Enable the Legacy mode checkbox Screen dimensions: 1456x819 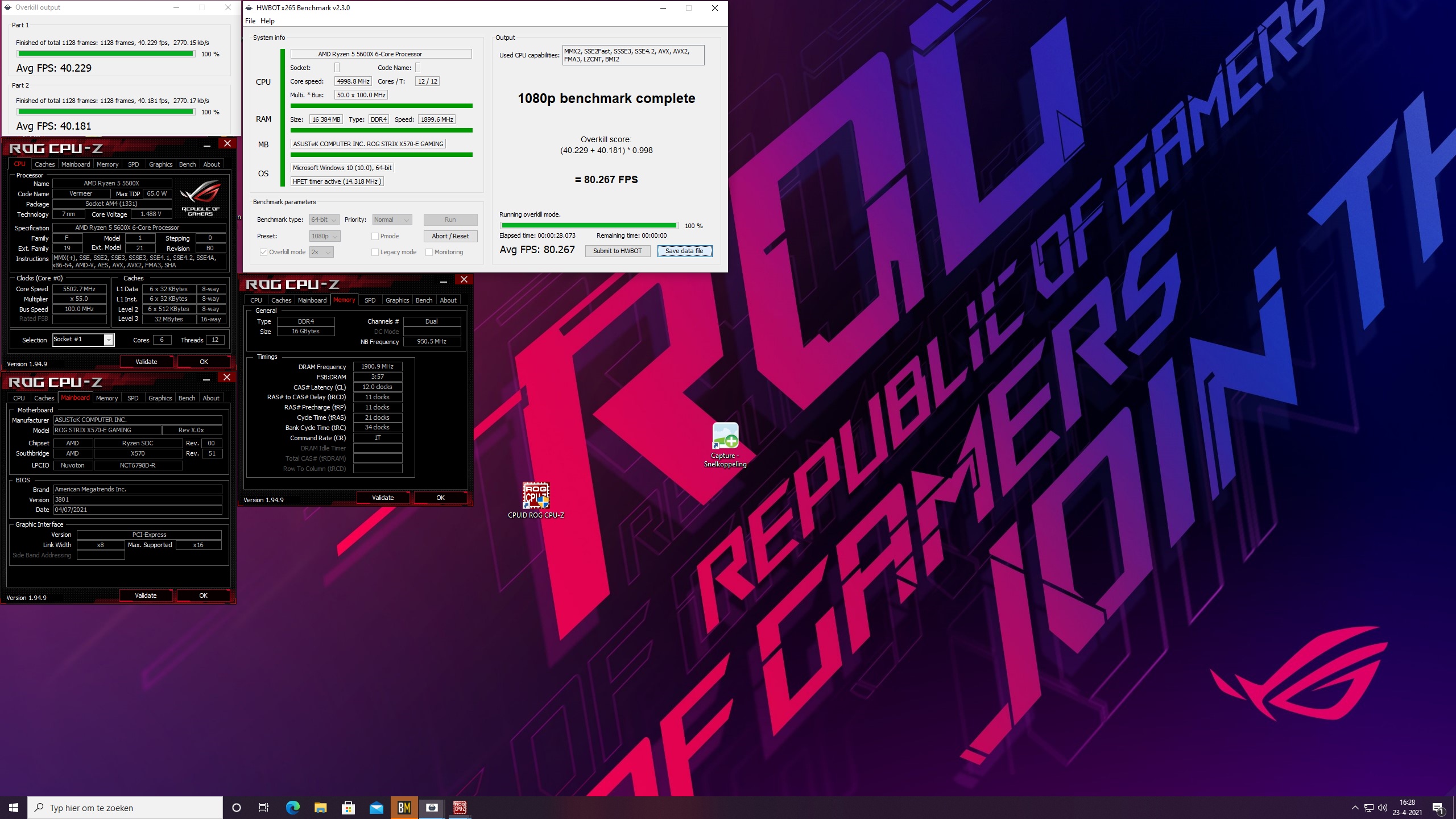(x=375, y=252)
